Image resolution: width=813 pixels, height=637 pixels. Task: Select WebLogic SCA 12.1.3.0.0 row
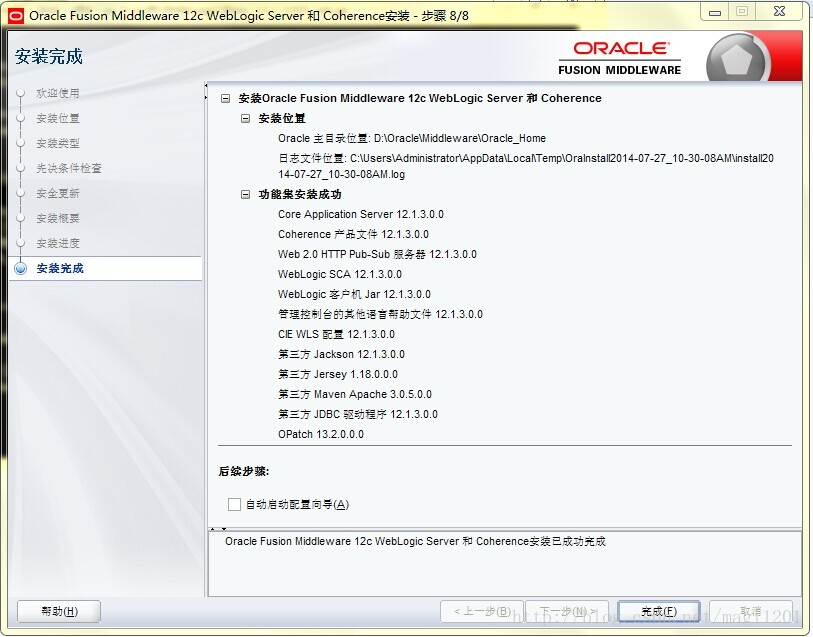(x=340, y=274)
